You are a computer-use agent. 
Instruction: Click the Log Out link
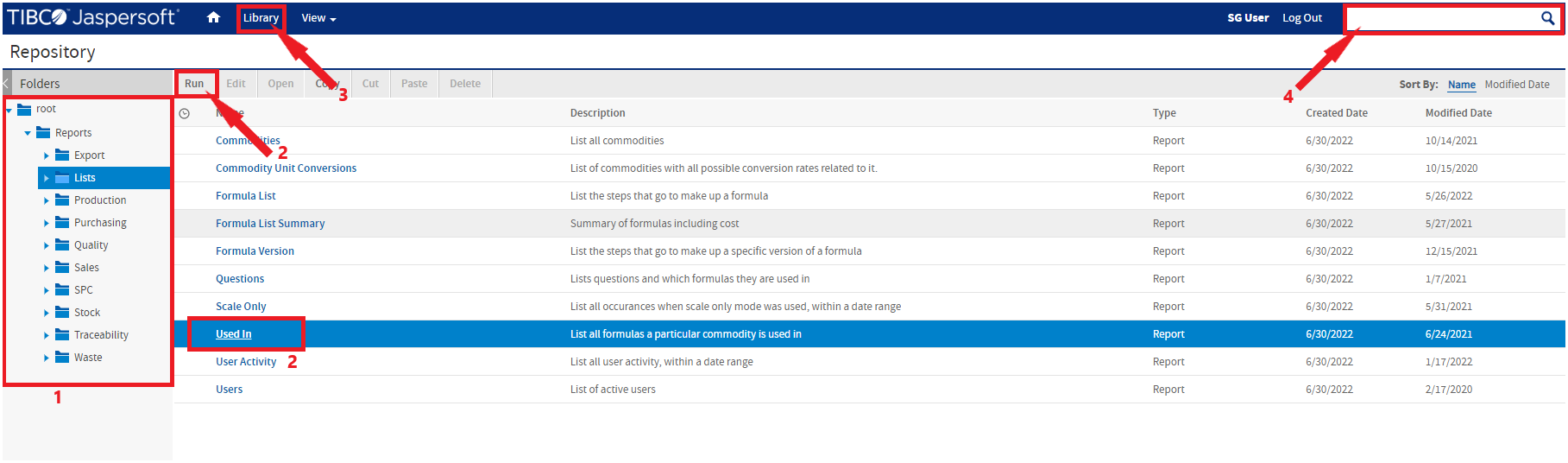pos(1301,18)
